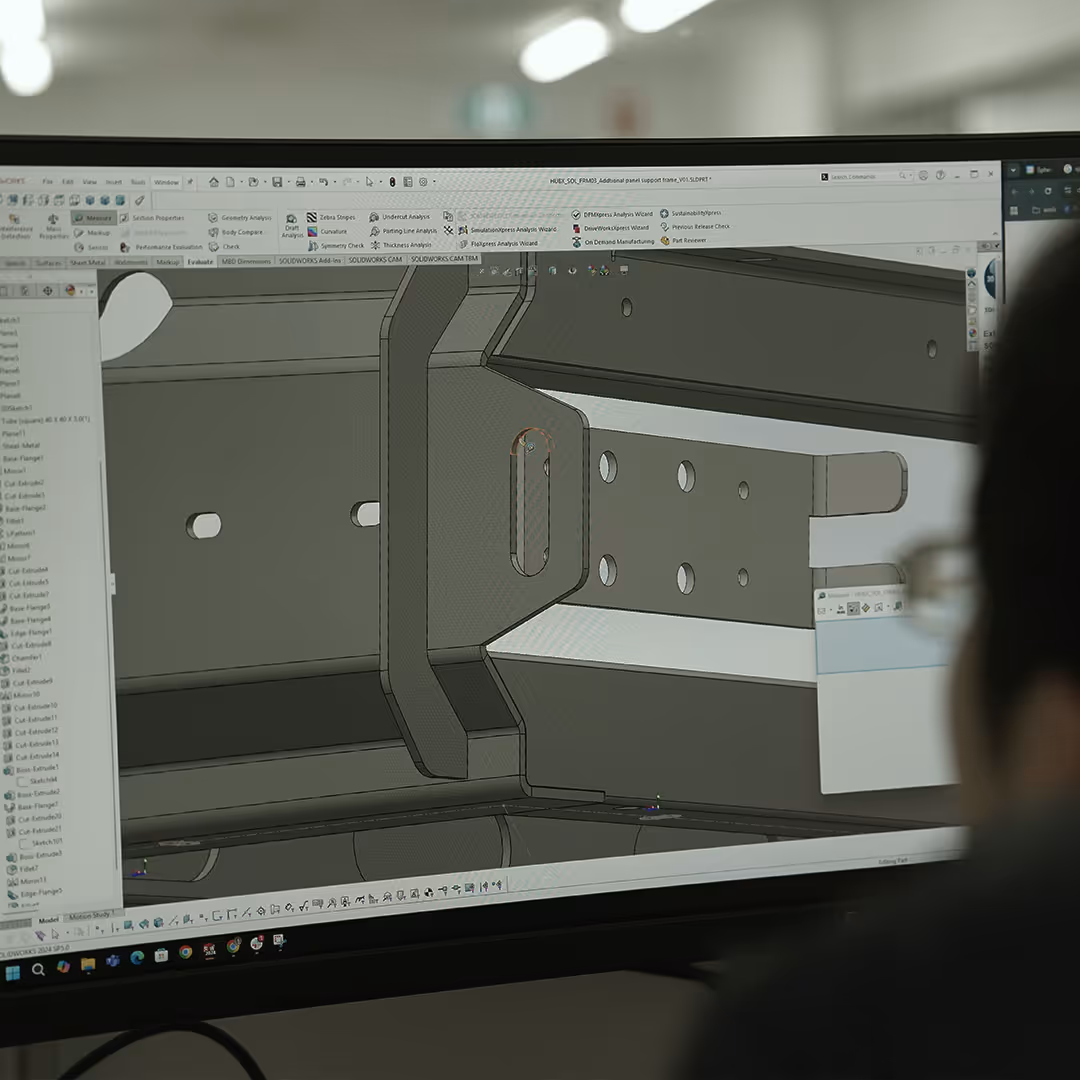Run Symmetry Check

(x=336, y=245)
